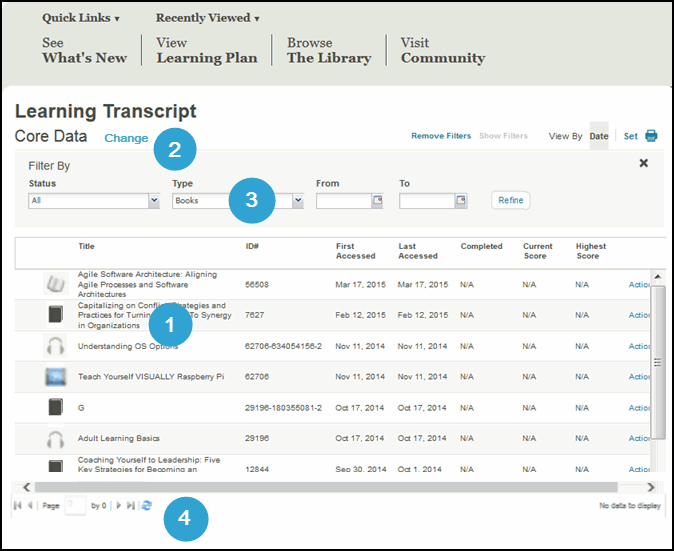Sort by Title column header
Viewport: 674px width, 551px height.
pos(86,246)
